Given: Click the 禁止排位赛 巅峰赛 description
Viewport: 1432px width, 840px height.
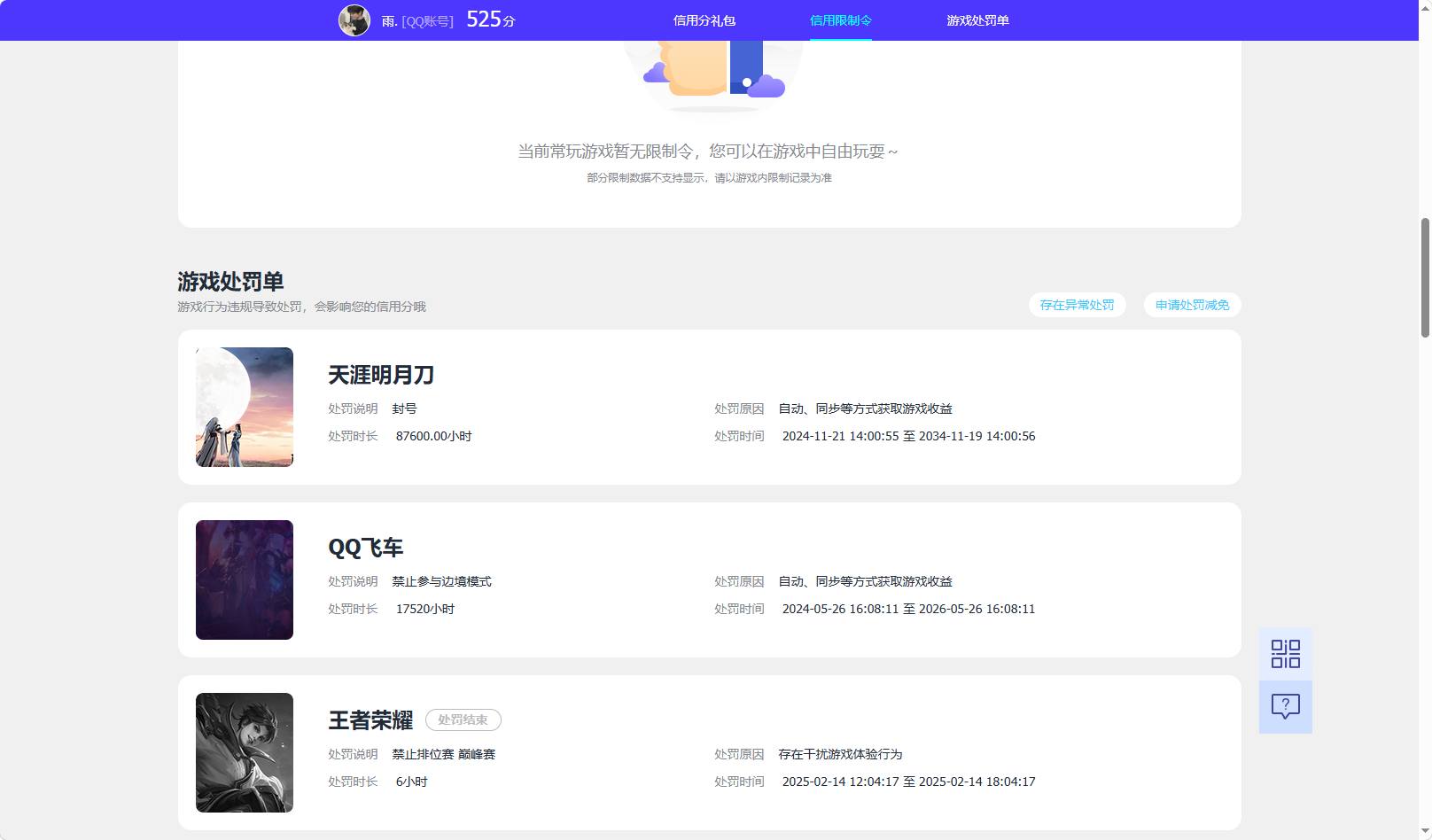Looking at the screenshot, I should tap(444, 754).
